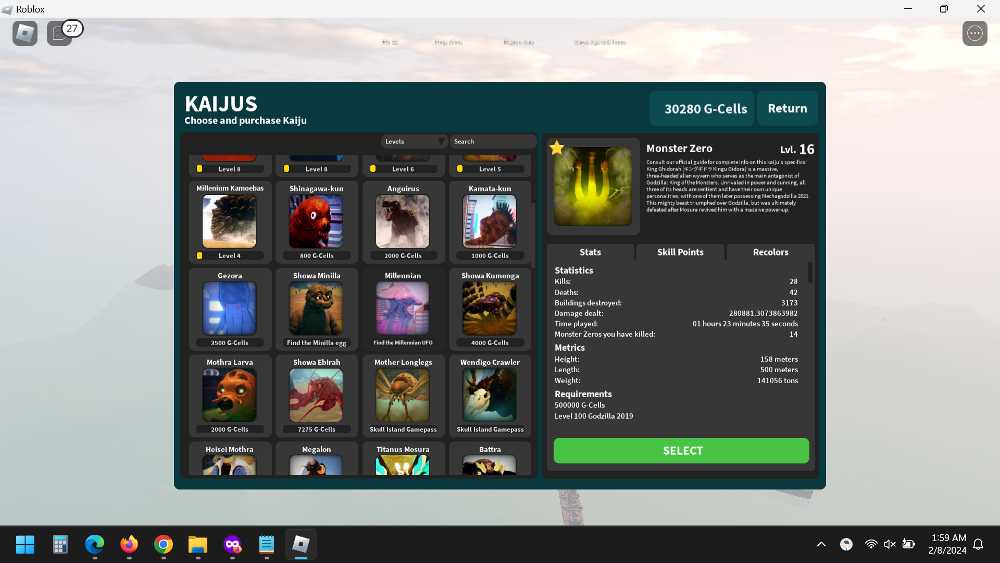Launch Firefox from the taskbar
This screenshot has width=1000, height=563.
129,545
